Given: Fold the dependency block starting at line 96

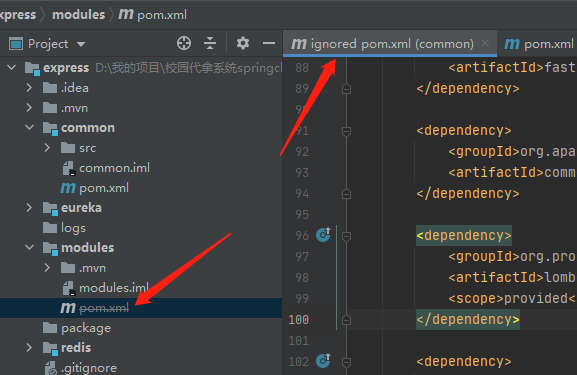Looking at the screenshot, I should click(346, 236).
